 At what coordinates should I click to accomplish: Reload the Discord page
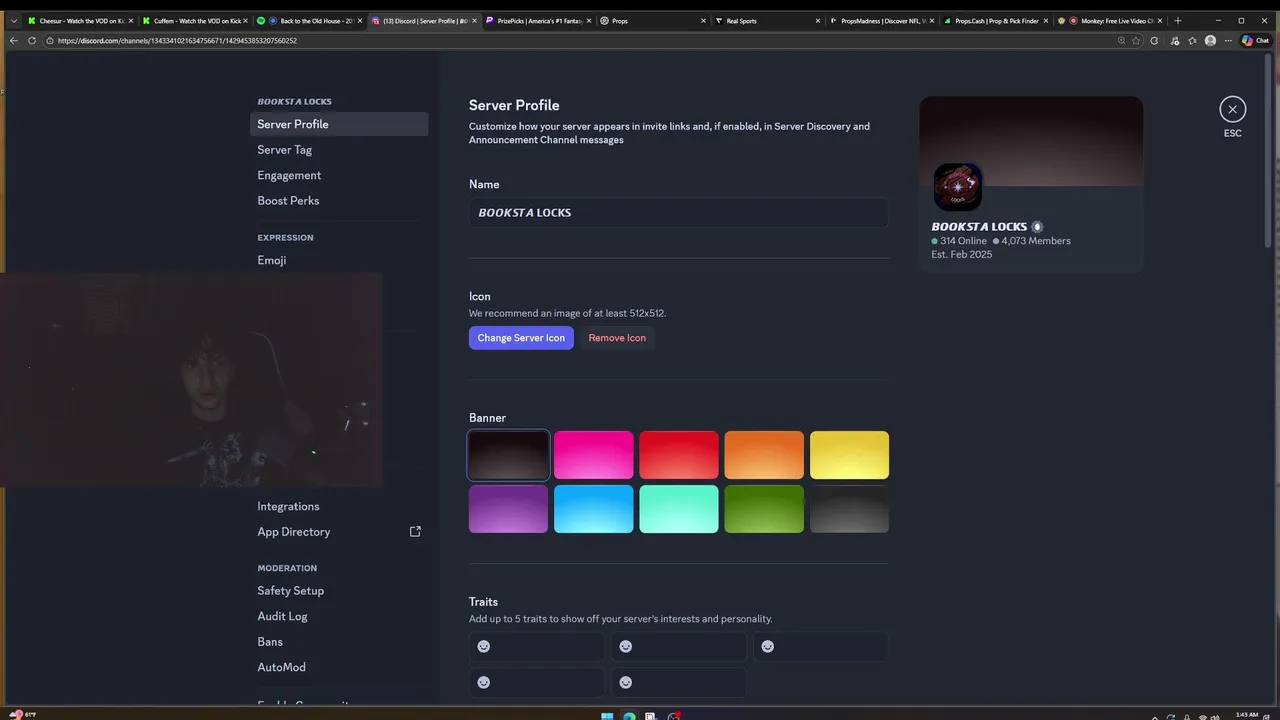32,41
